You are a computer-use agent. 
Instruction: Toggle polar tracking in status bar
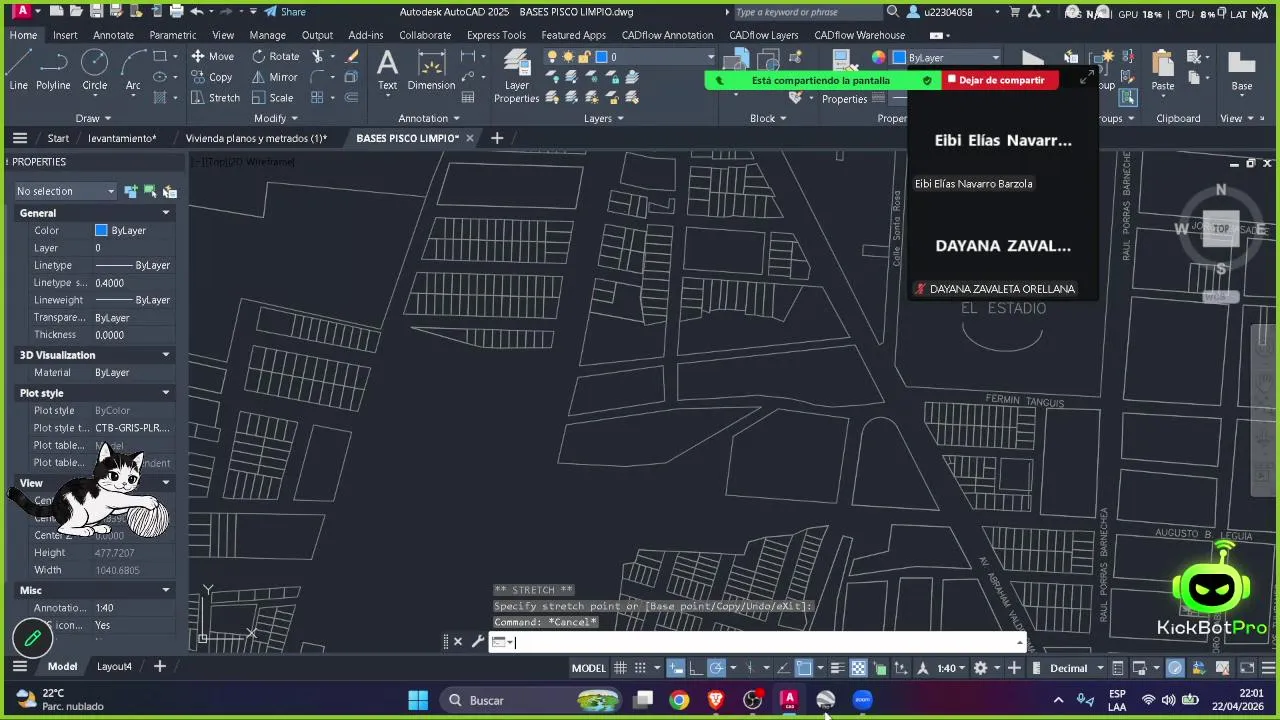click(x=717, y=668)
